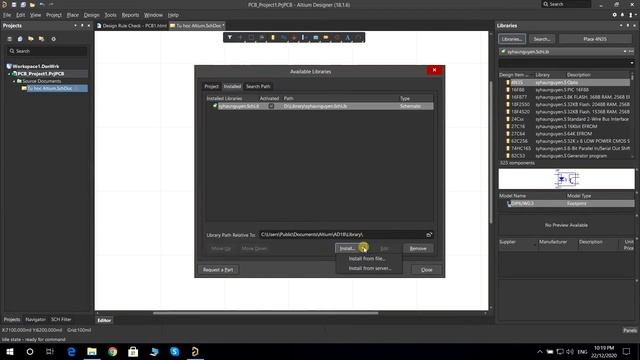
Task: Collapse the PCB_Project1.PrjPCB tree node
Action: 9,74
